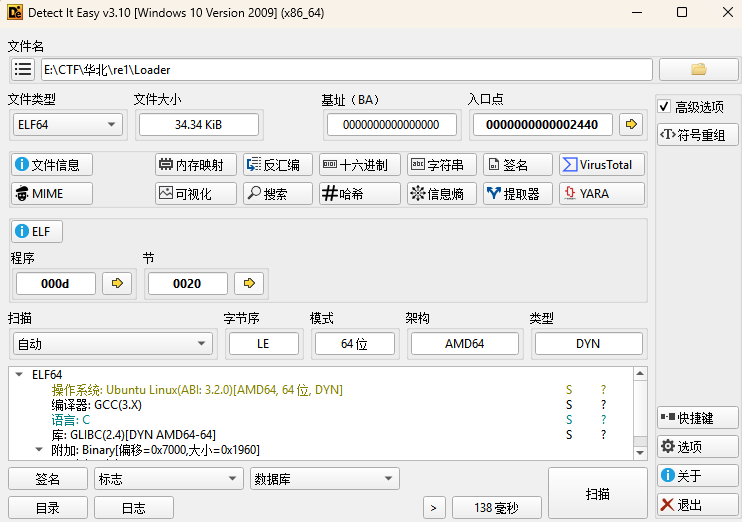Open the VirusTotal lookup

601,165
